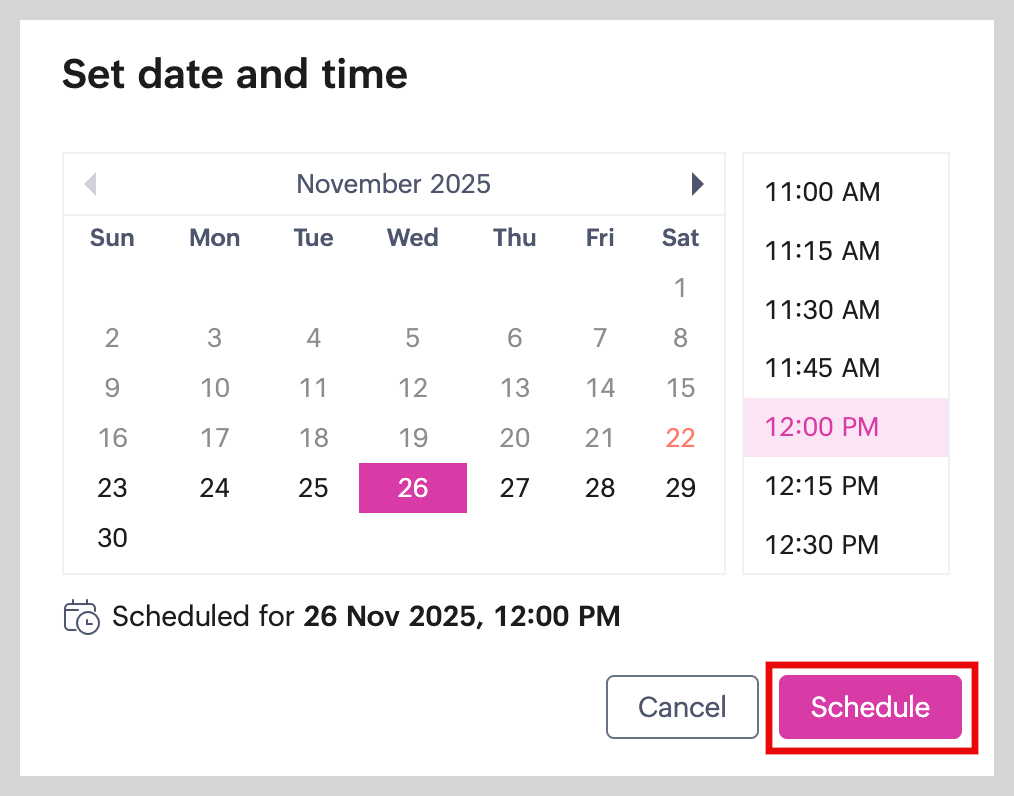
Task: Choose the 11:00 AM time slot
Action: 822,192
